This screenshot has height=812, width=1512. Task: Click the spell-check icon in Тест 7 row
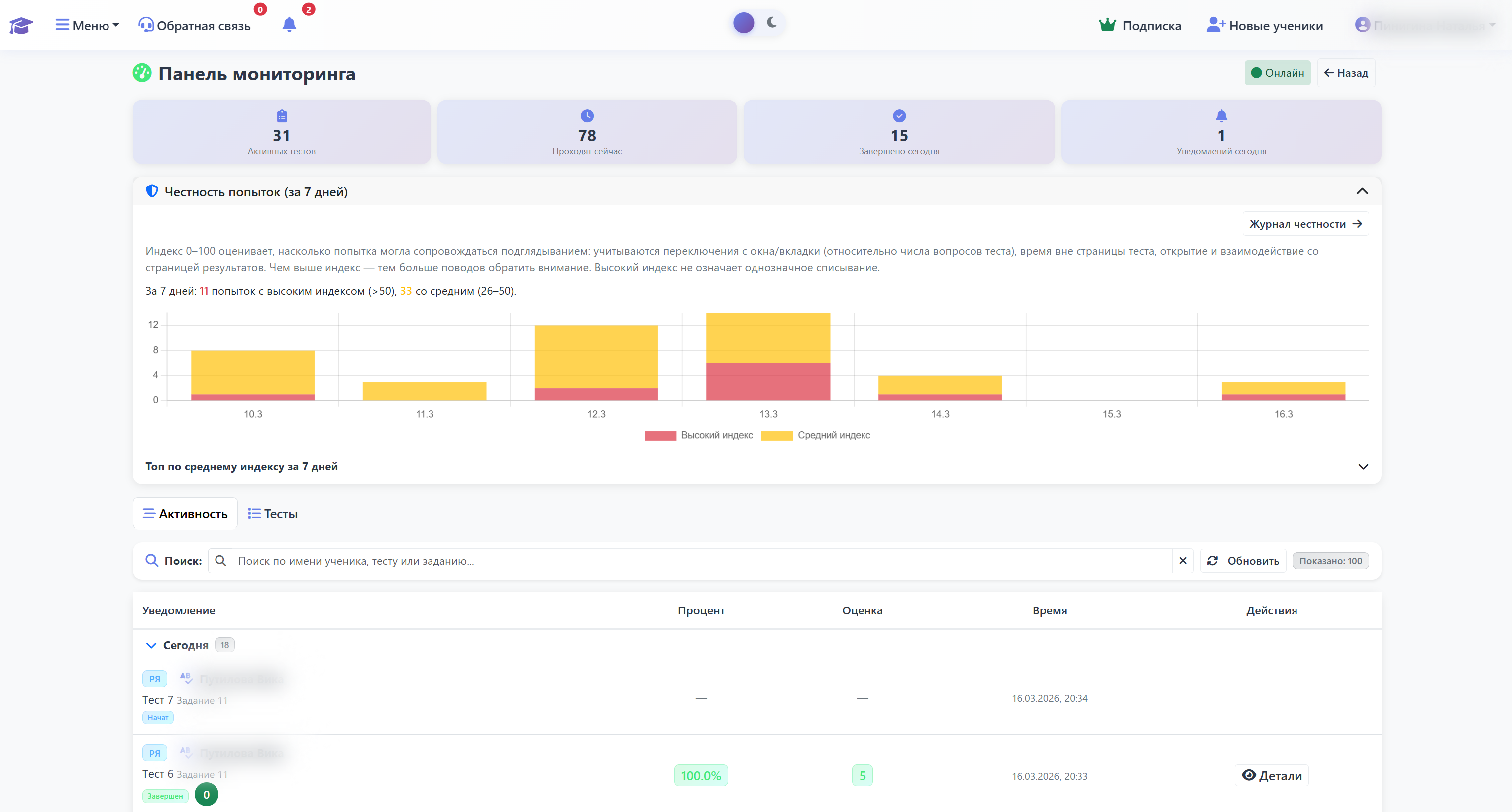[x=186, y=678]
